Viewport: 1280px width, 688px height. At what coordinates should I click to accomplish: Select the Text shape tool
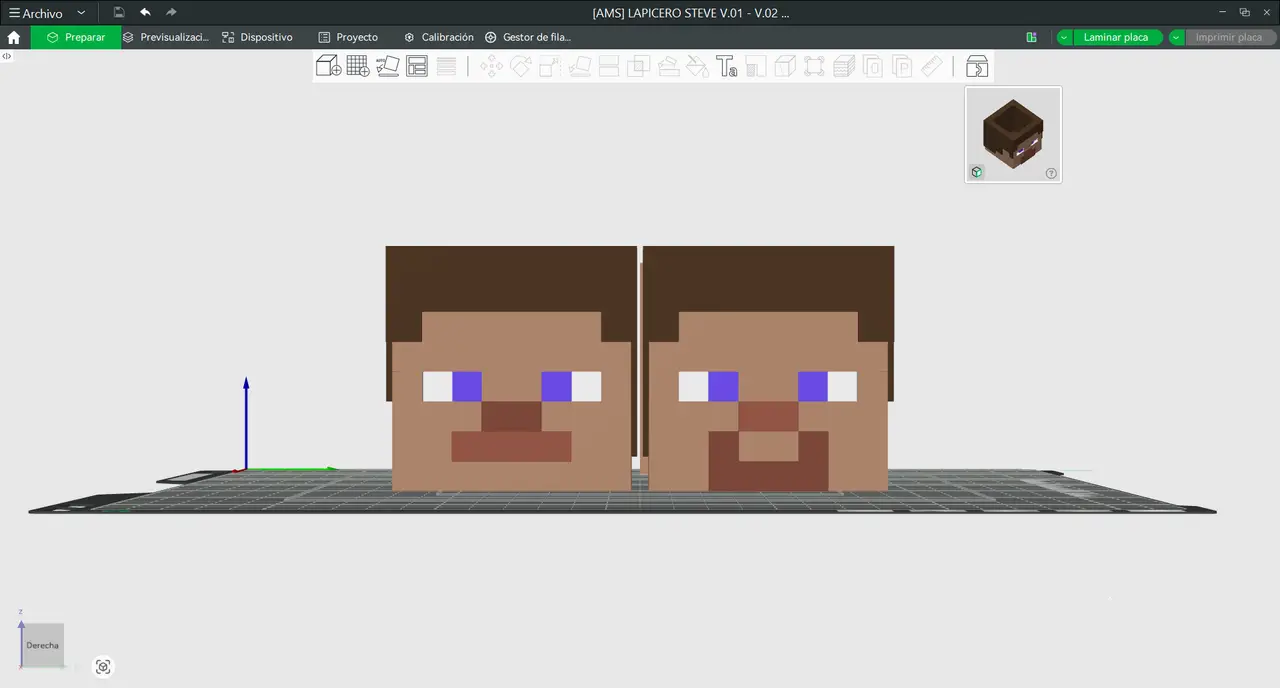coord(727,66)
